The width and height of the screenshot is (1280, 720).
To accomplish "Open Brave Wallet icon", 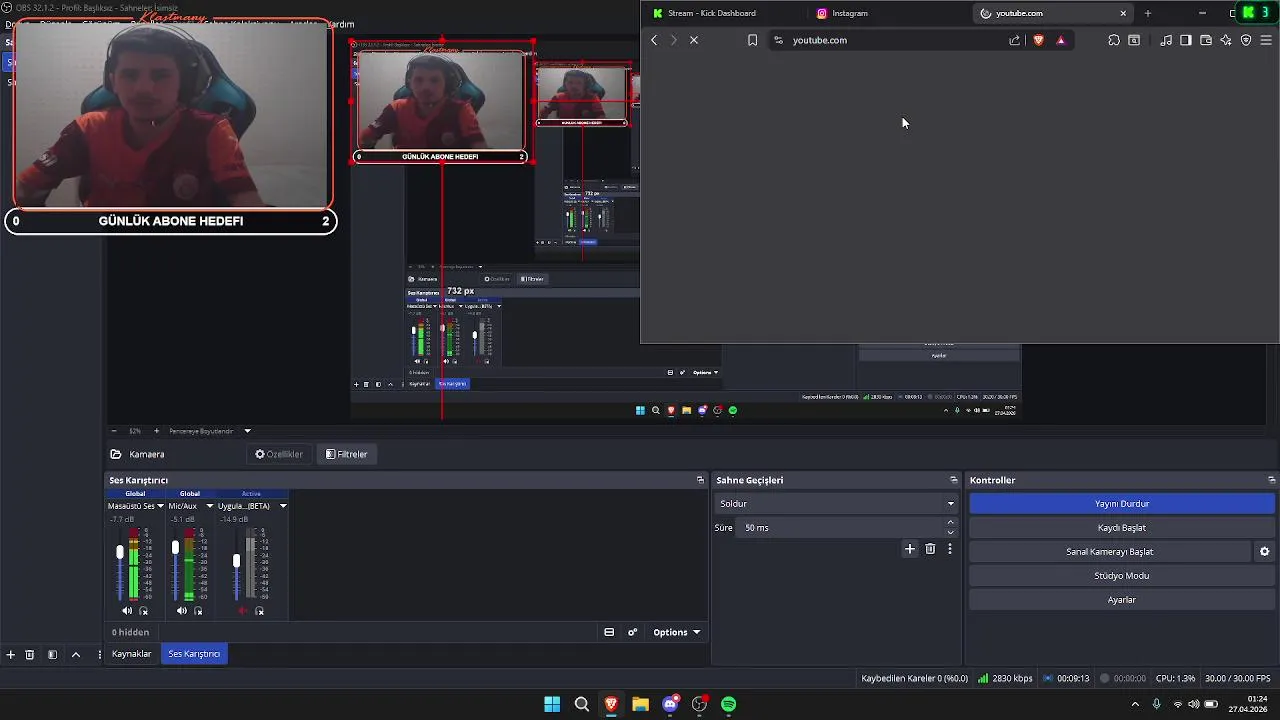I will [x=1206, y=40].
